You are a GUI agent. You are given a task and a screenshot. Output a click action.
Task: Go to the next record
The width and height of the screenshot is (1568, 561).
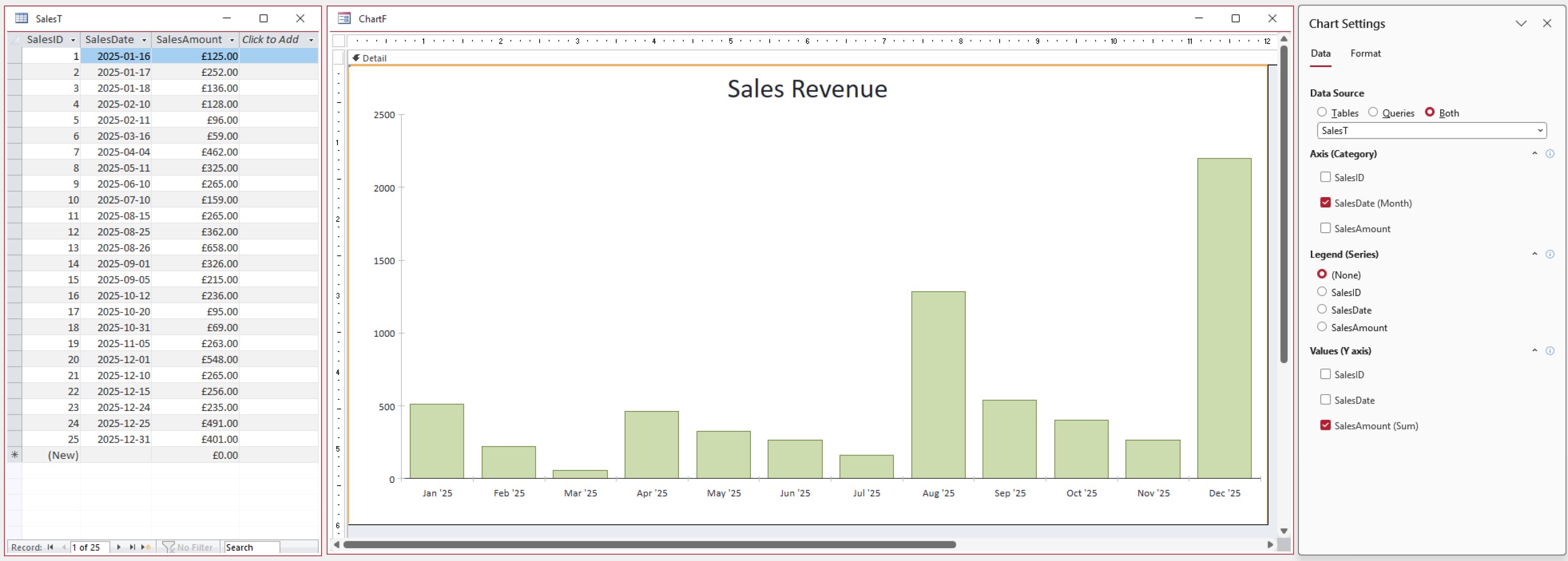pos(119,547)
